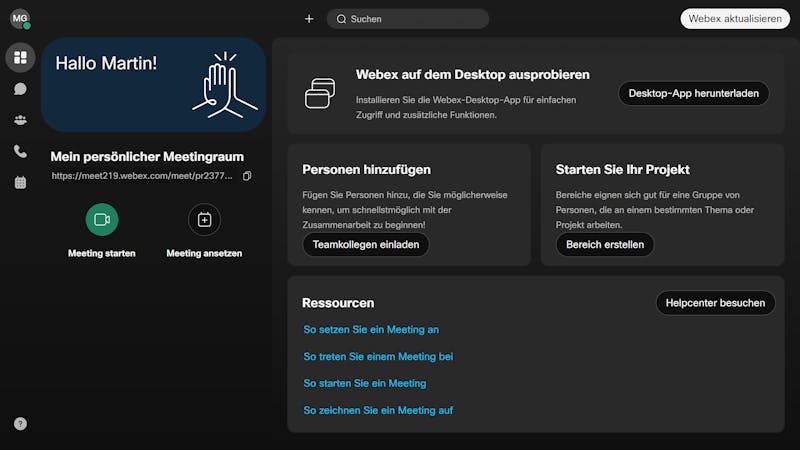Open link So treten Sie einem Meeting bei

(378, 357)
